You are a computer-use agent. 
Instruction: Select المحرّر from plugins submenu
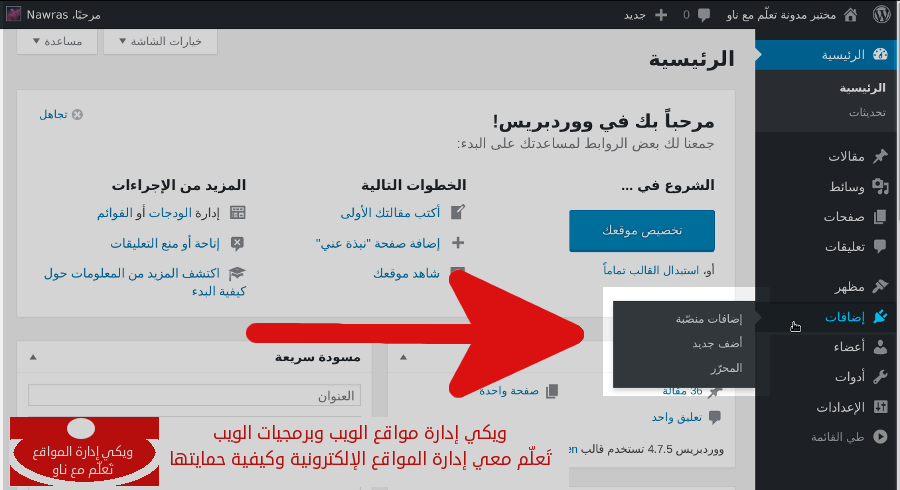726,368
